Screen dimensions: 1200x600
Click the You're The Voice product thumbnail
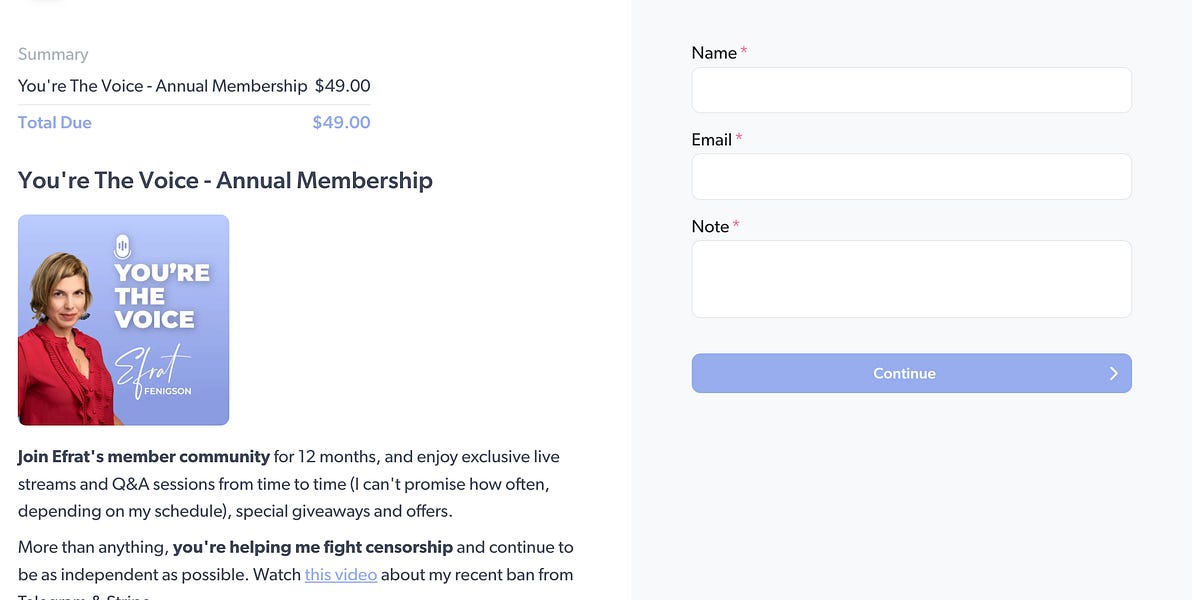pyautogui.click(x=123, y=320)
